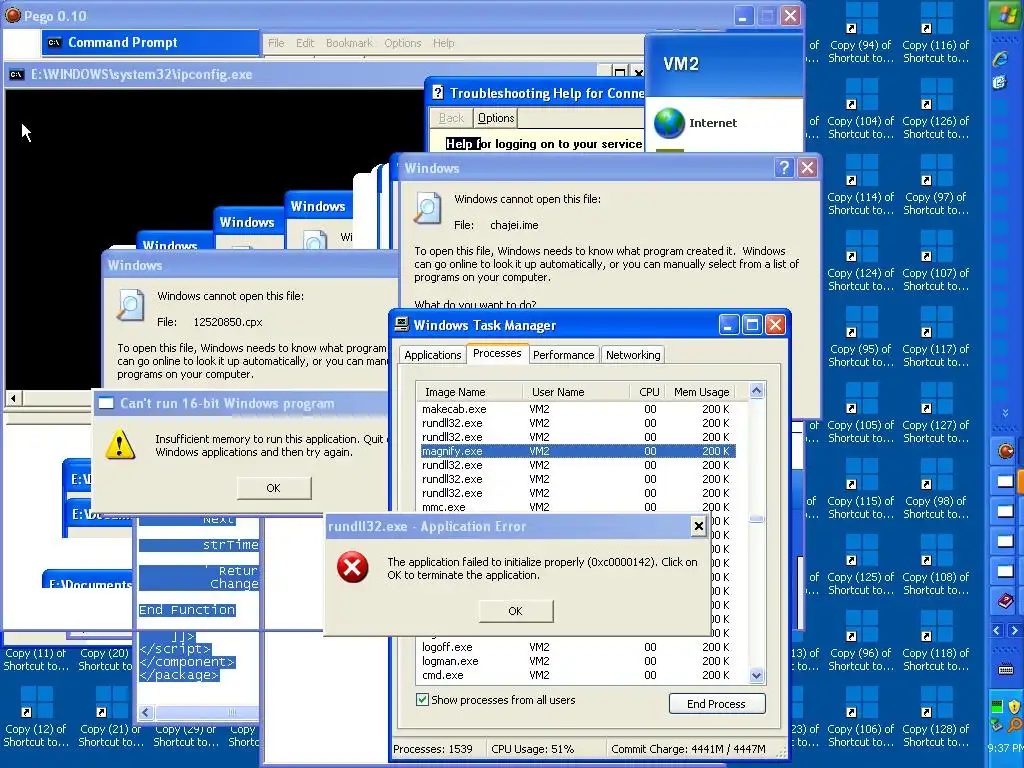Click the Task Manager vertical scrollbar thumb

point(756,520)
